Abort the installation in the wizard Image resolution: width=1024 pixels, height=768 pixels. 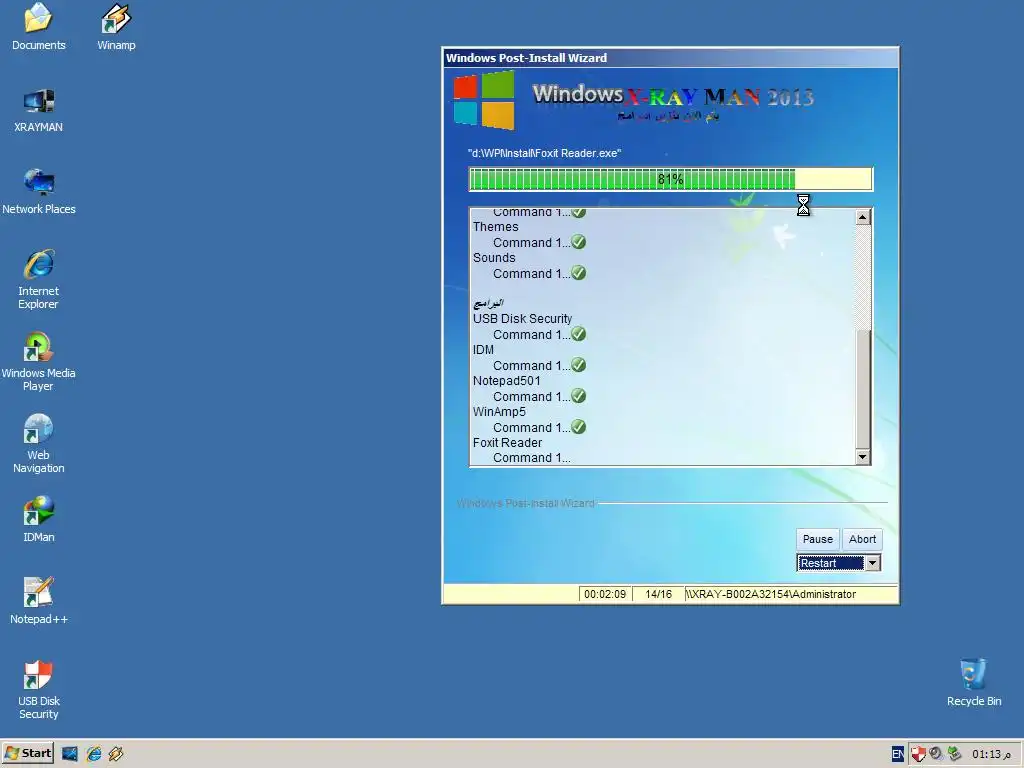[x=862, y=539]
